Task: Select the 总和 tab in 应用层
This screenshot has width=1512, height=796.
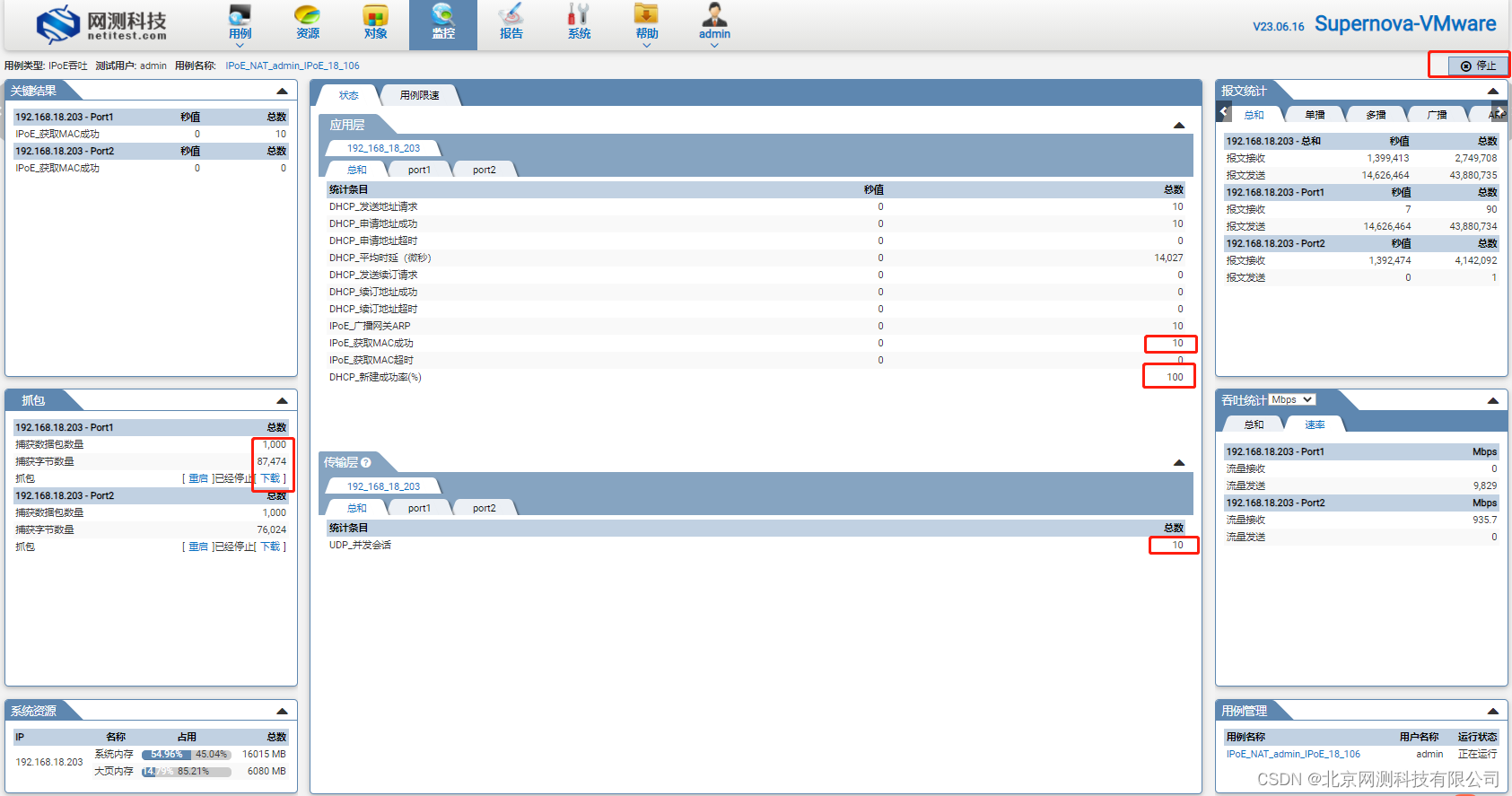Action: point(356,170)
